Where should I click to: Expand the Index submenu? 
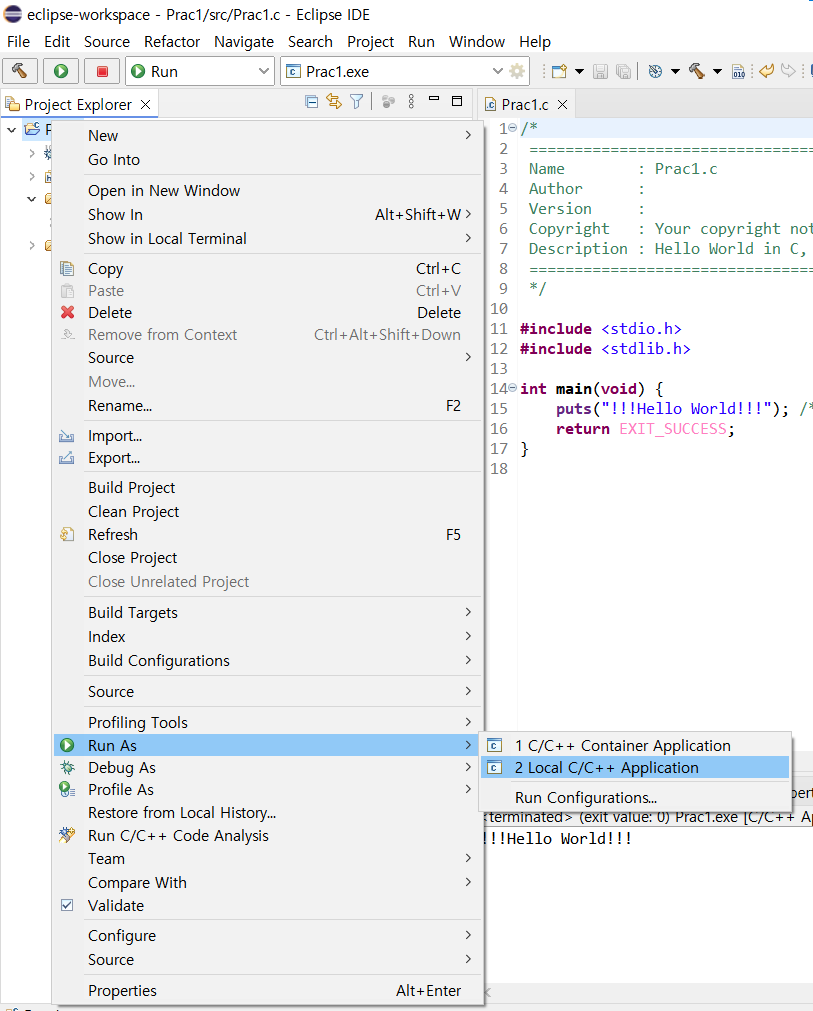click(x=268, y=636)
